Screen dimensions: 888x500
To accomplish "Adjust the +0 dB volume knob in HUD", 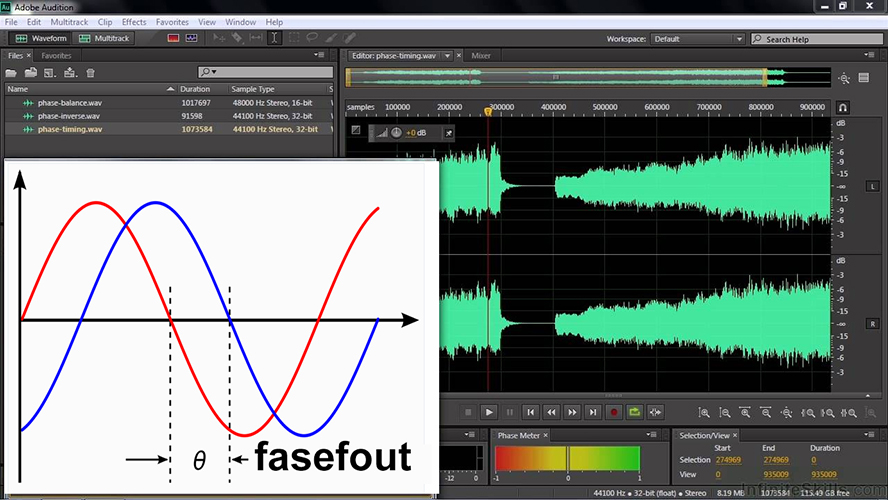I will [396, 133].
